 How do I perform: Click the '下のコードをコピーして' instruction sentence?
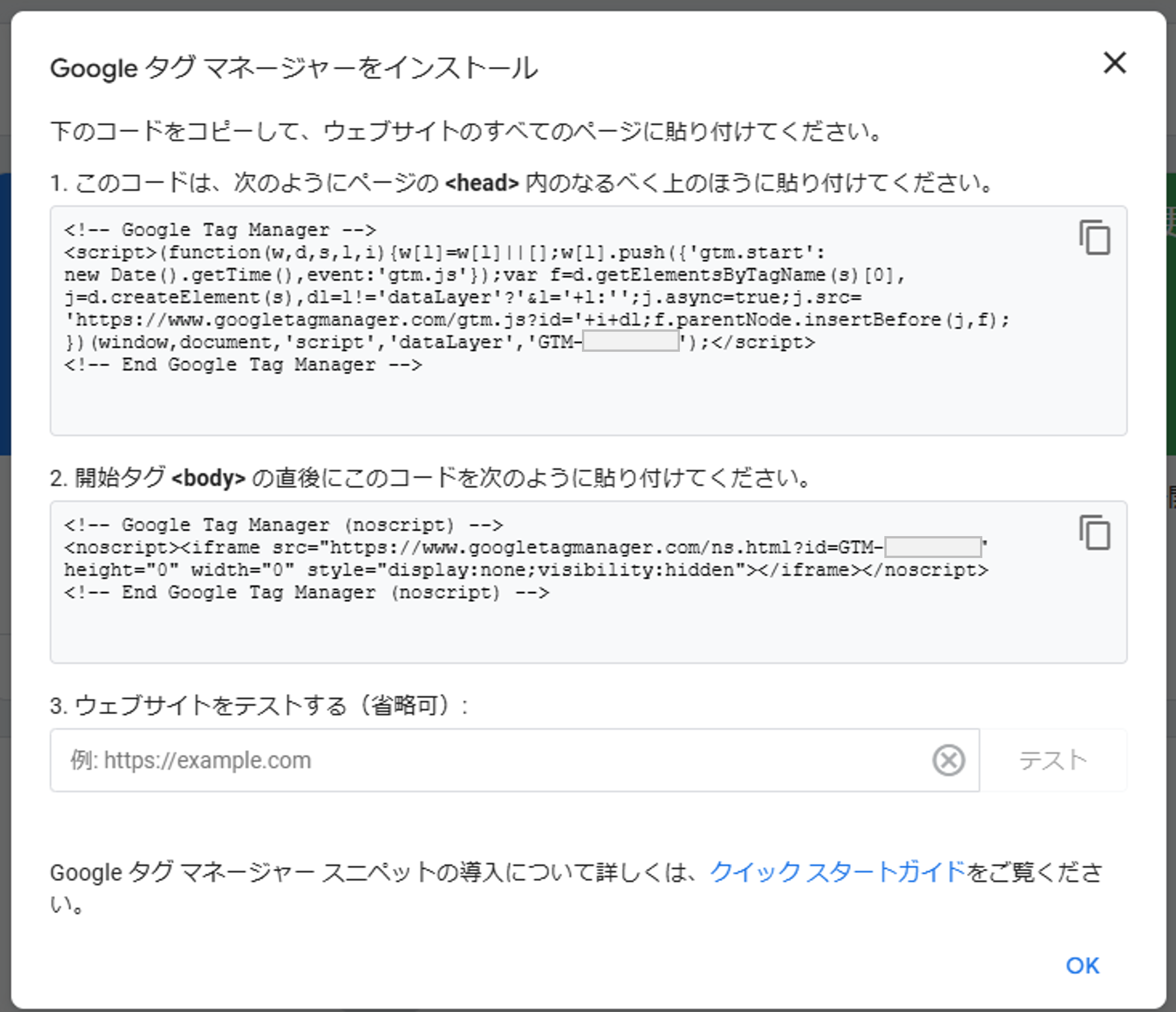467,131
